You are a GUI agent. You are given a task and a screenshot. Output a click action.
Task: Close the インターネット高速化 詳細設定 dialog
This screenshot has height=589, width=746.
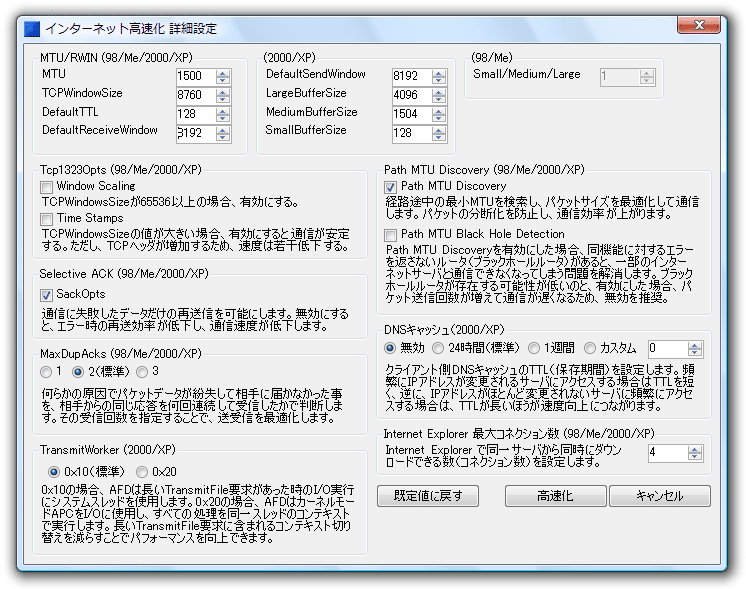tap(699, 25)
